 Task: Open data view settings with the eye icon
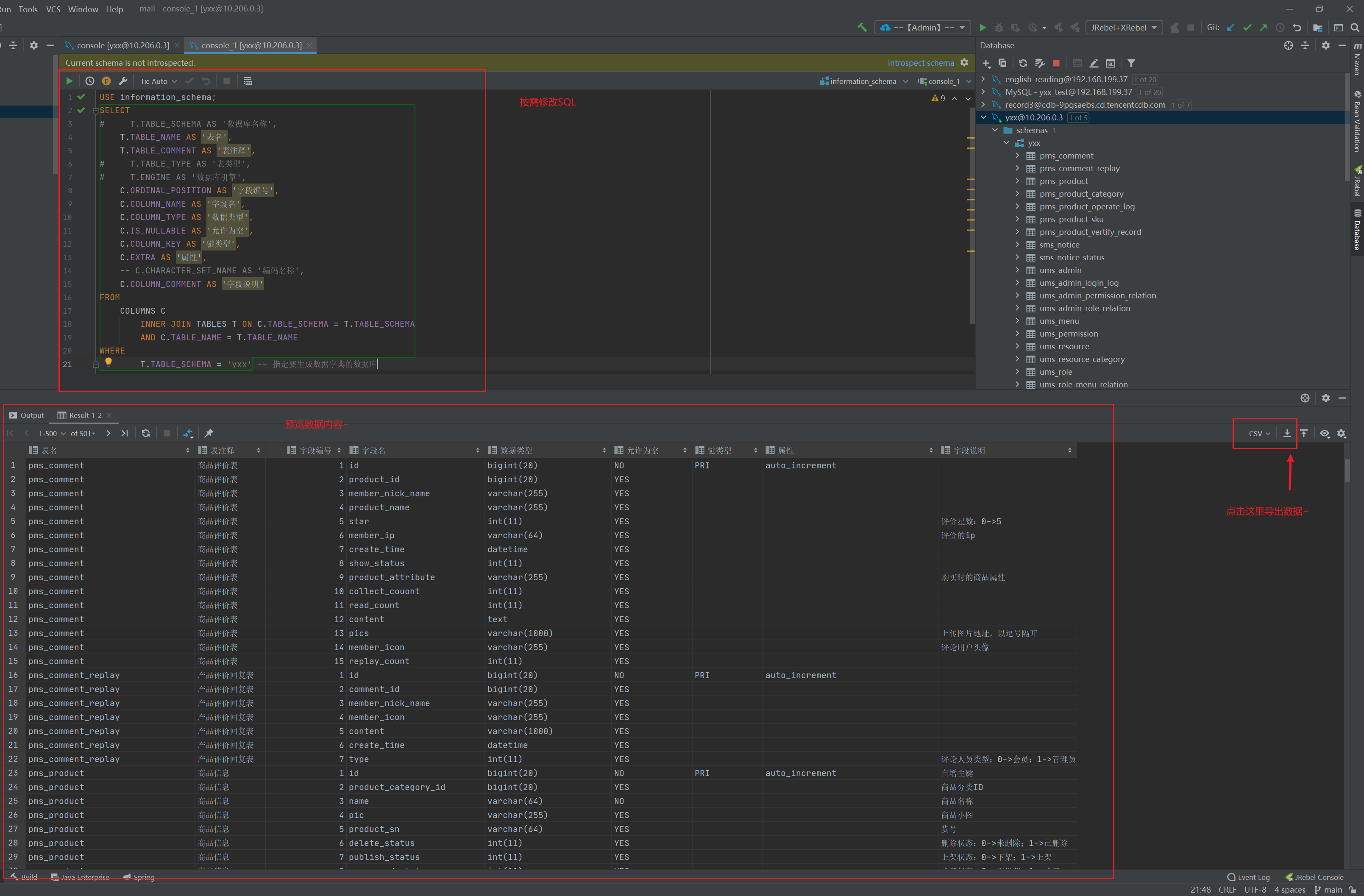click(1325, 434)
